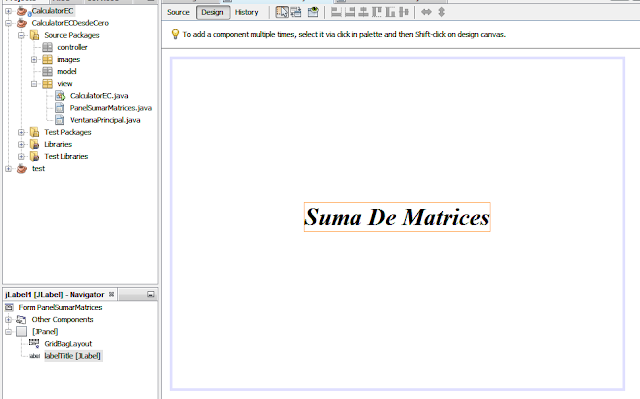Select the jLabel1 Navigator tab title
This screenshot has width=640, height=399.
tap(54, 294)
